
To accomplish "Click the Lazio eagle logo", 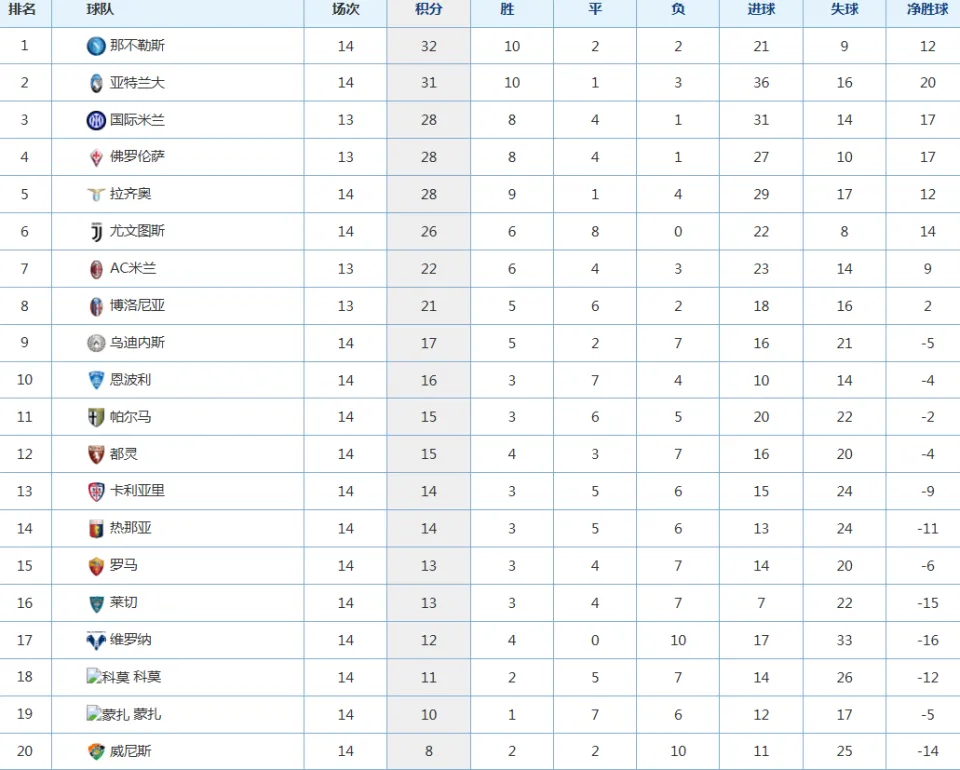I will coord(96,195).
